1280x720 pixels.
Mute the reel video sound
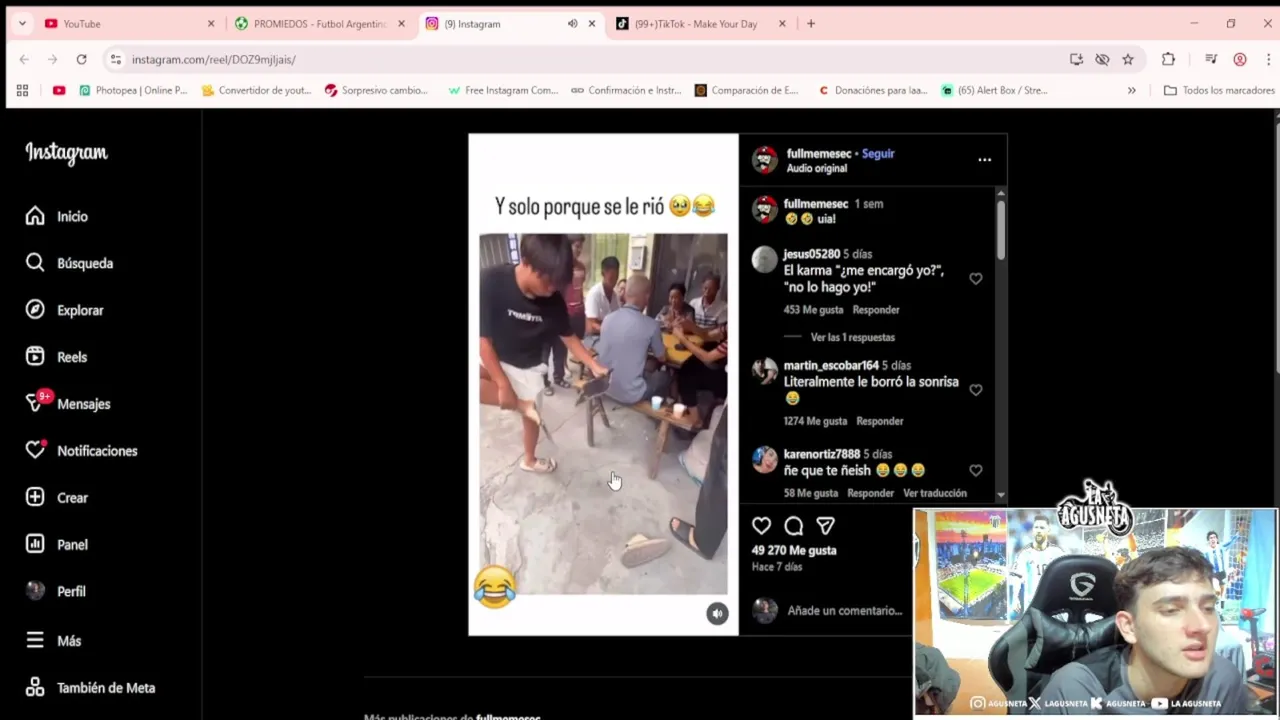(x=717, y=614)
